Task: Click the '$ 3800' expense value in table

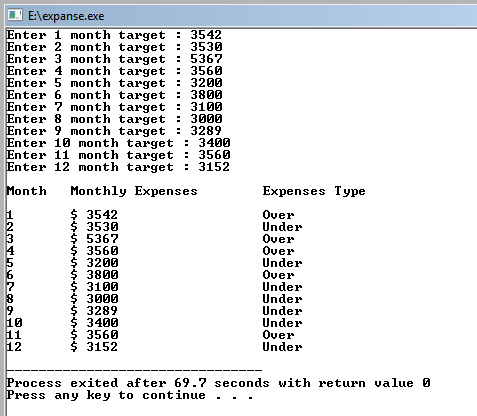Action: pyautogui.click(x=94, y=275)
